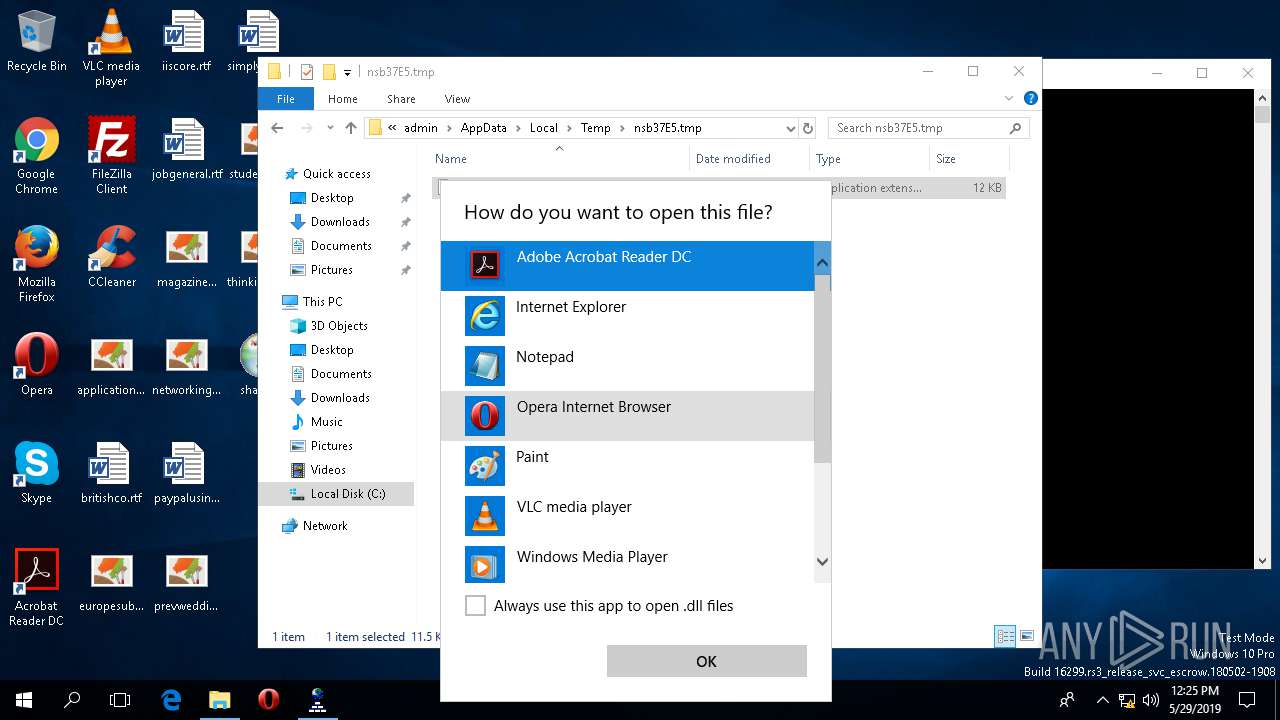Select Skype desktop shortcut
The height and width of the screenshot is (720, 1280).
37,473
